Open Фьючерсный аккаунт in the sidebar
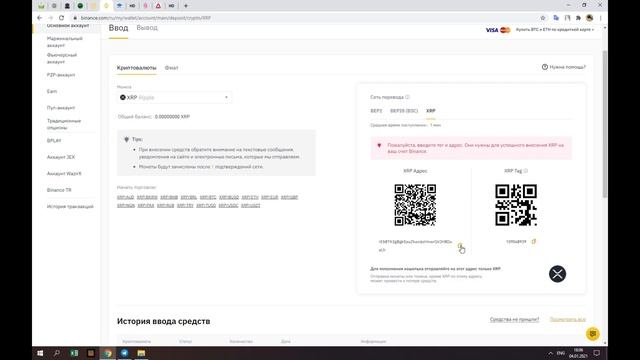This screenshot has height=360, width=640. tap(62, 58)
